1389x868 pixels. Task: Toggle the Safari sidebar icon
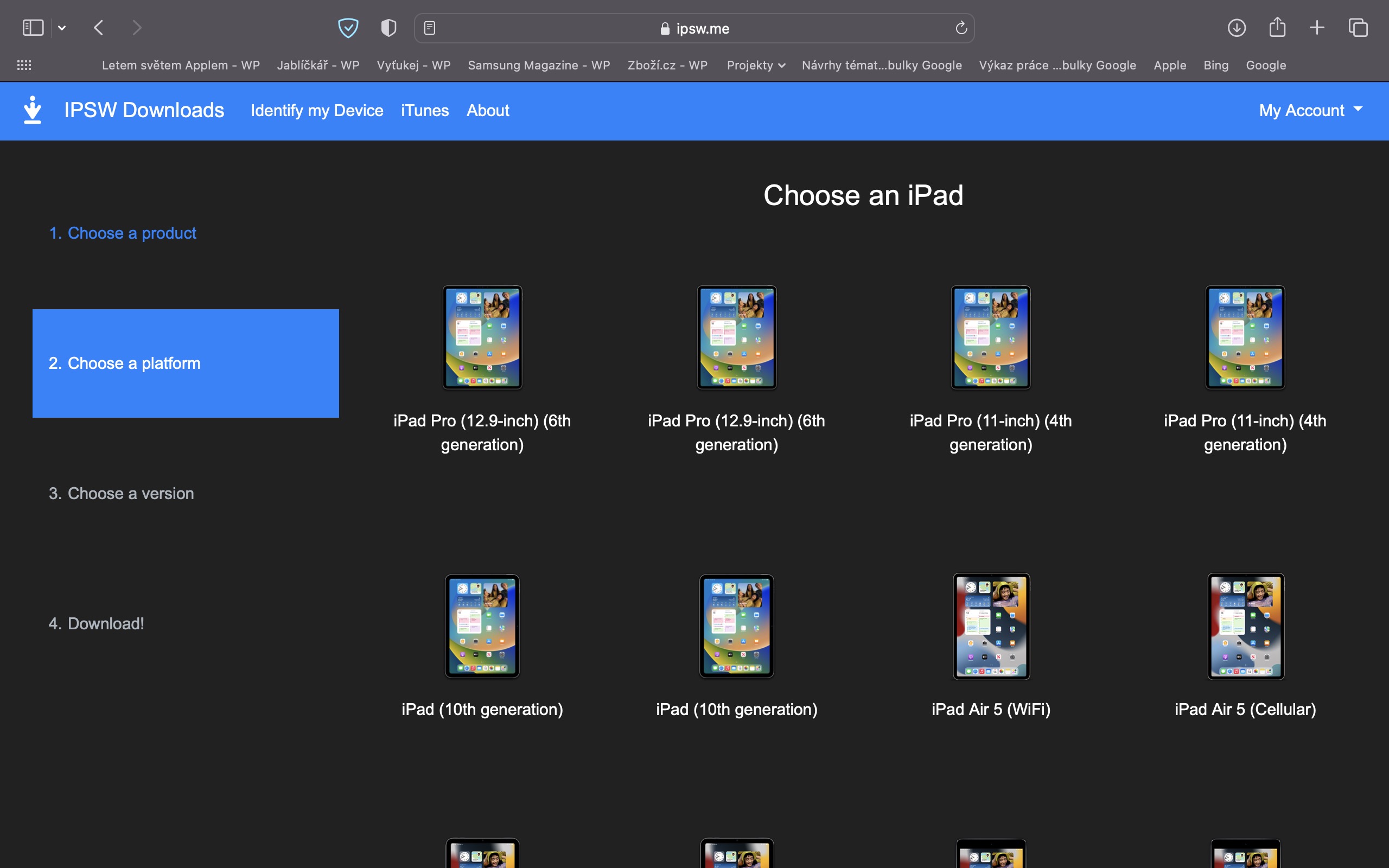pyautogui.click(x=33, y=28)
